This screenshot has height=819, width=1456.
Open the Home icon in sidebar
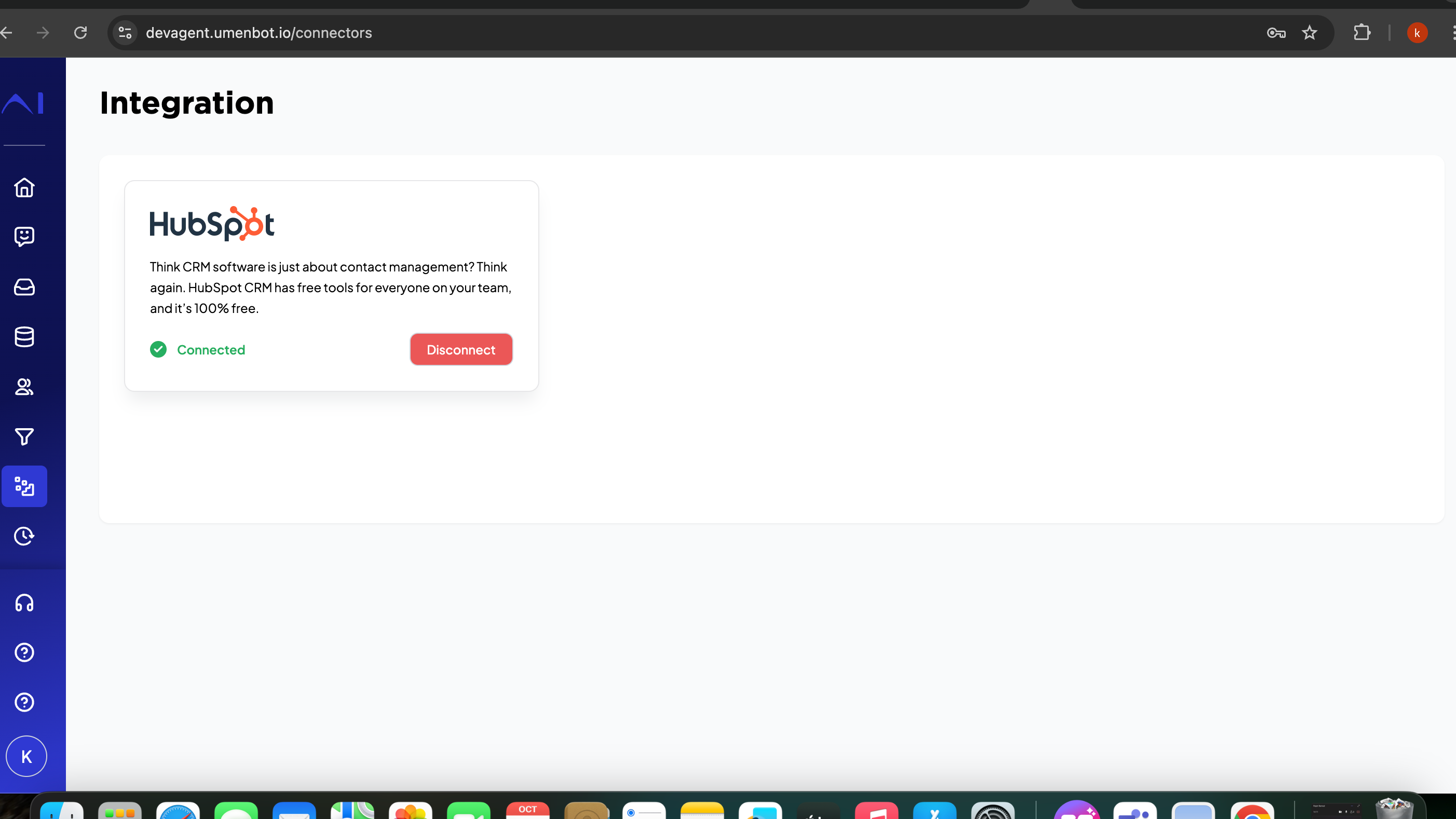coord(24,188)
